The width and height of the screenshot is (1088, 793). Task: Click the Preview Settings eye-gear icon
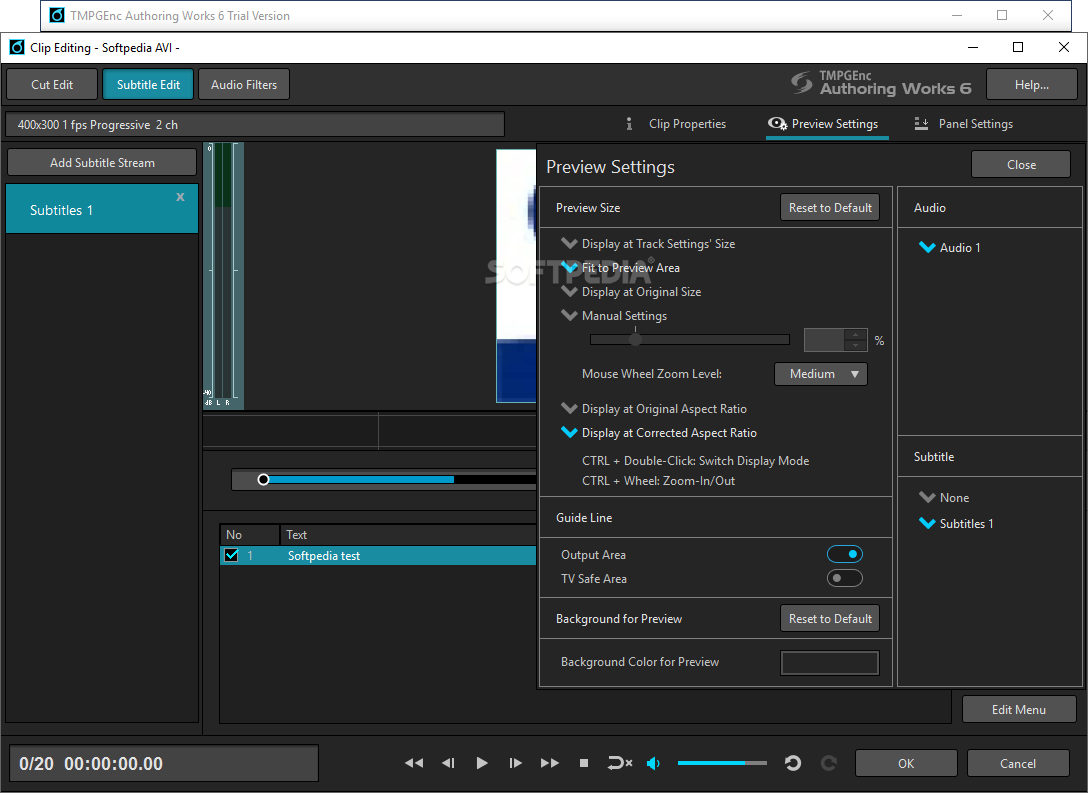(x=777, y=123)
